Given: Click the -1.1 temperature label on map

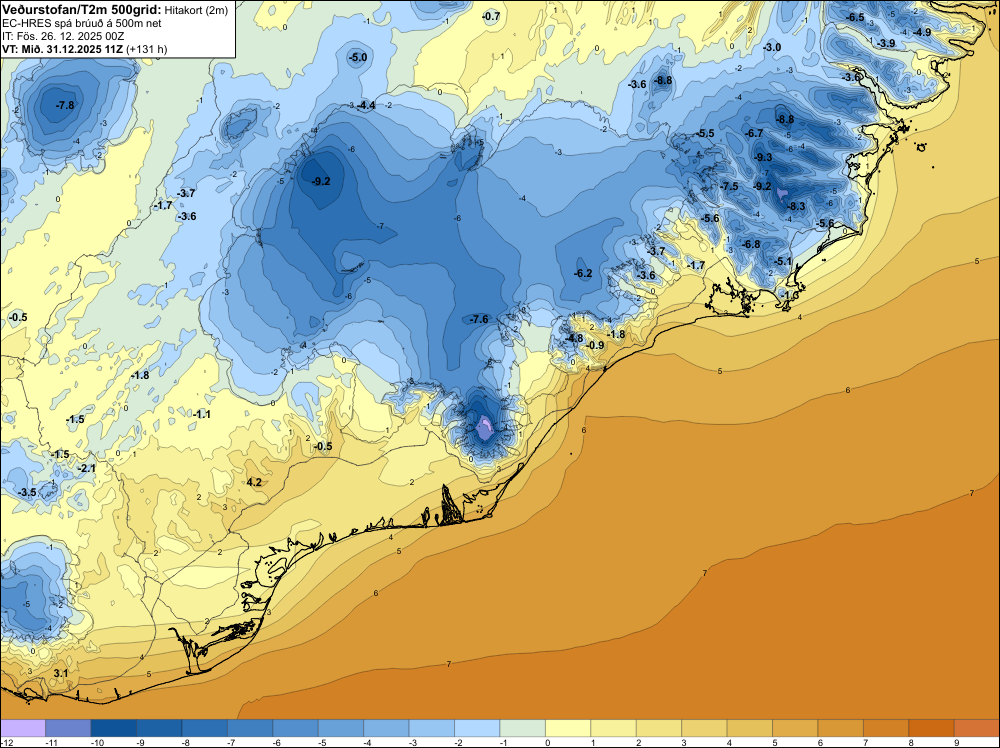Looking at the screenshot, I should click(202, 414).
